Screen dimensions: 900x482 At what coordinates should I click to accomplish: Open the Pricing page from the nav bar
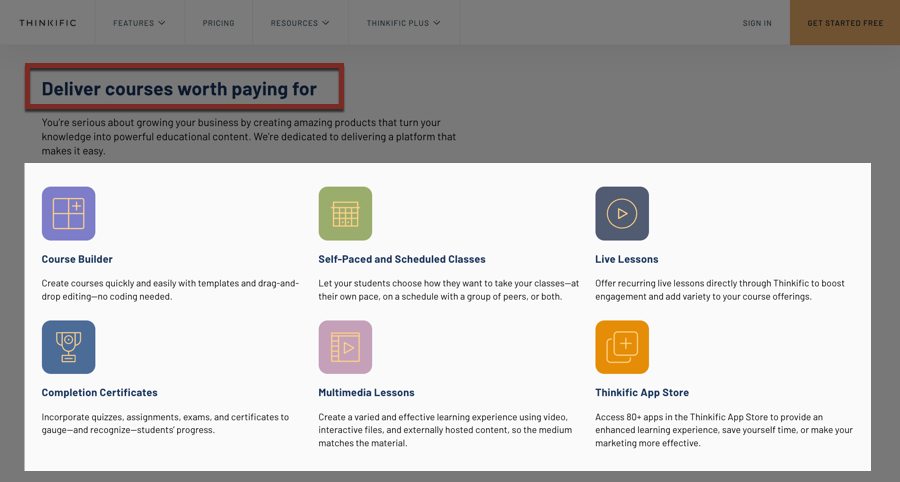[x=218, y=23]
